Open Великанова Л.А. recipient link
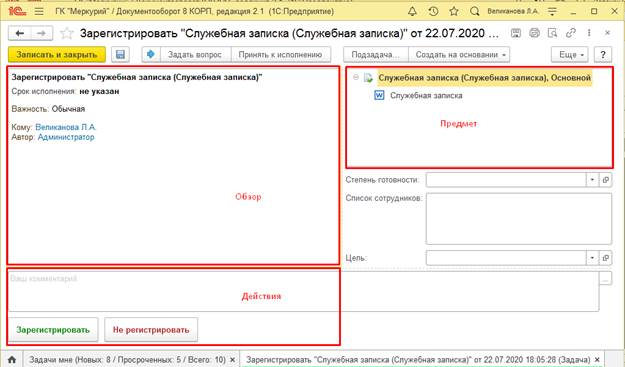The height and width of the screenshot is (367, 625). [x=66, y=127]
